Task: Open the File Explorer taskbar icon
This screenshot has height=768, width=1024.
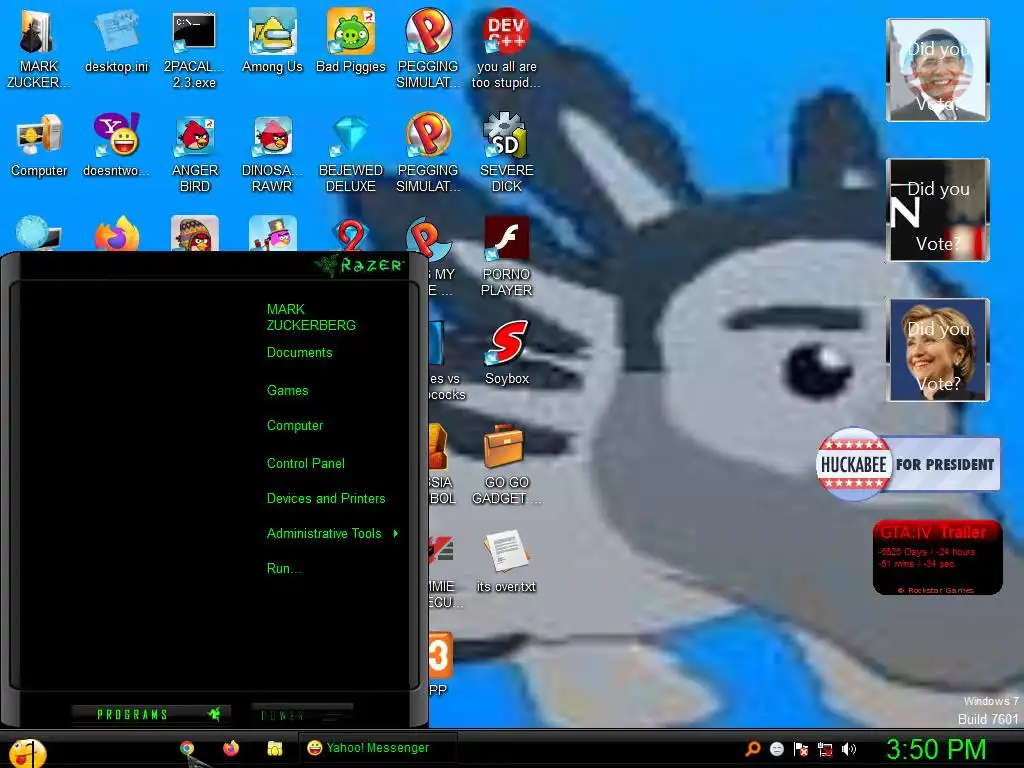Action: (274, 748)
